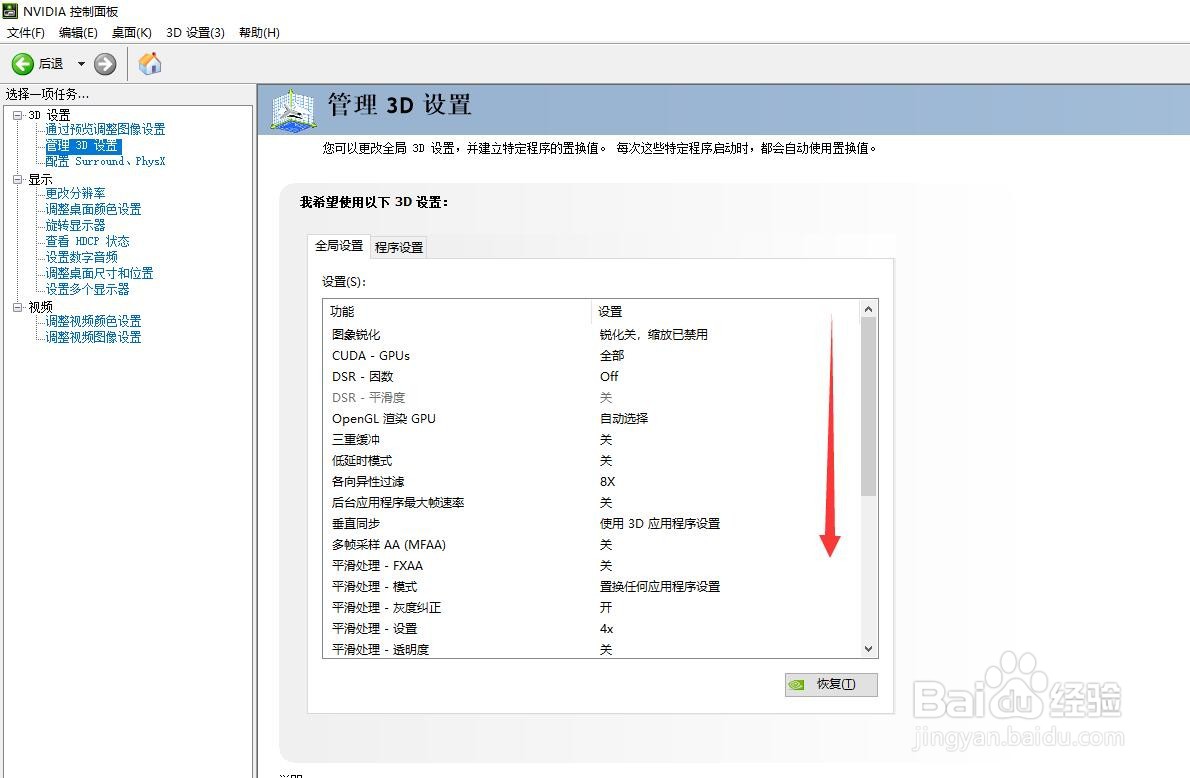Image resolution: width=1190 pixels, height=778 pixels.
Task: Click the 功能 column header
Action: [457, 311]
